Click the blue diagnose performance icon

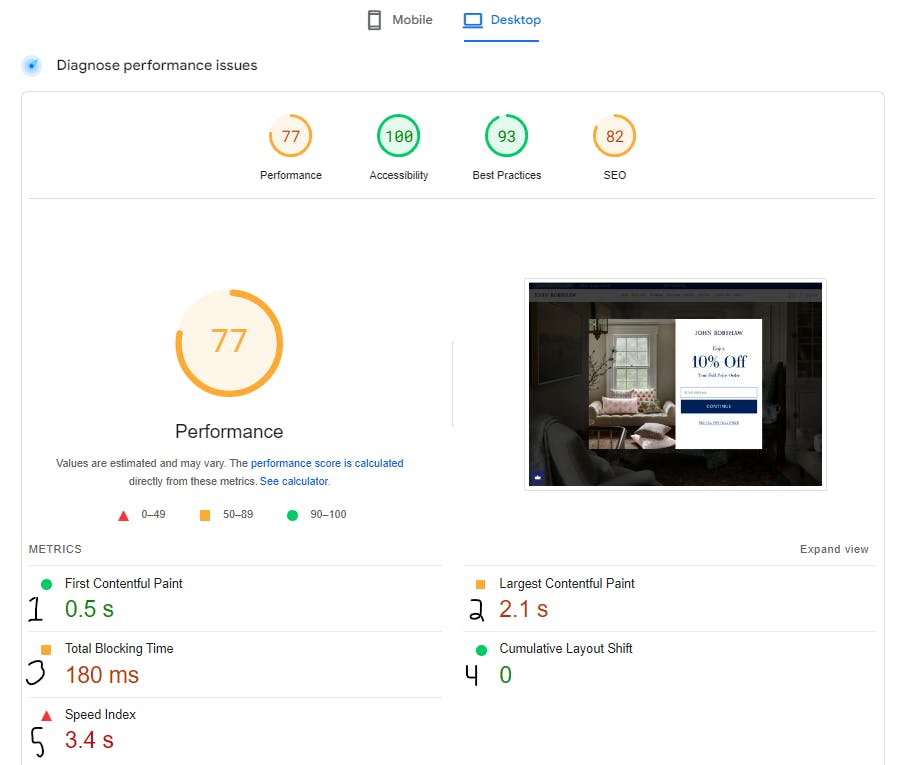click(x=32, y=66)
